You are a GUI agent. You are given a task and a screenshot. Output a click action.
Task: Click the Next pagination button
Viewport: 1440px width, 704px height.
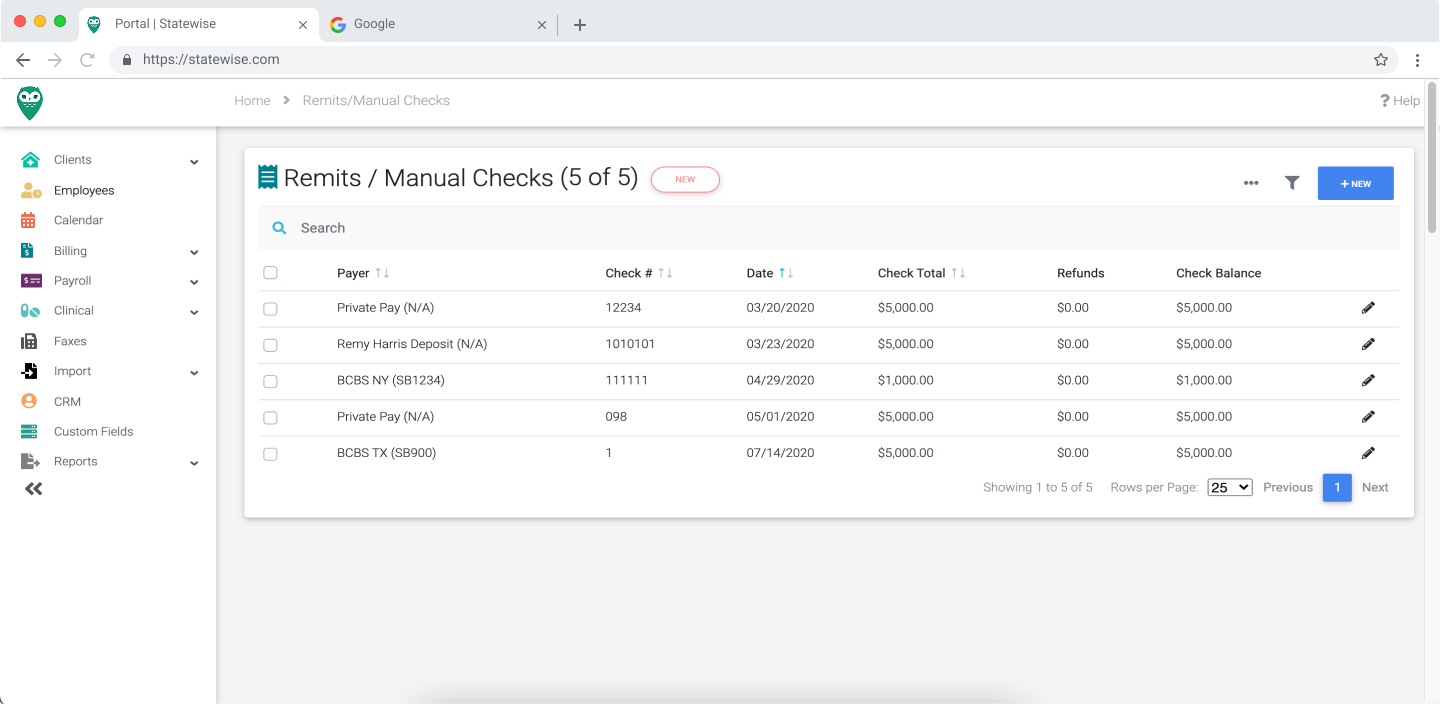[x=1375, y=487]
